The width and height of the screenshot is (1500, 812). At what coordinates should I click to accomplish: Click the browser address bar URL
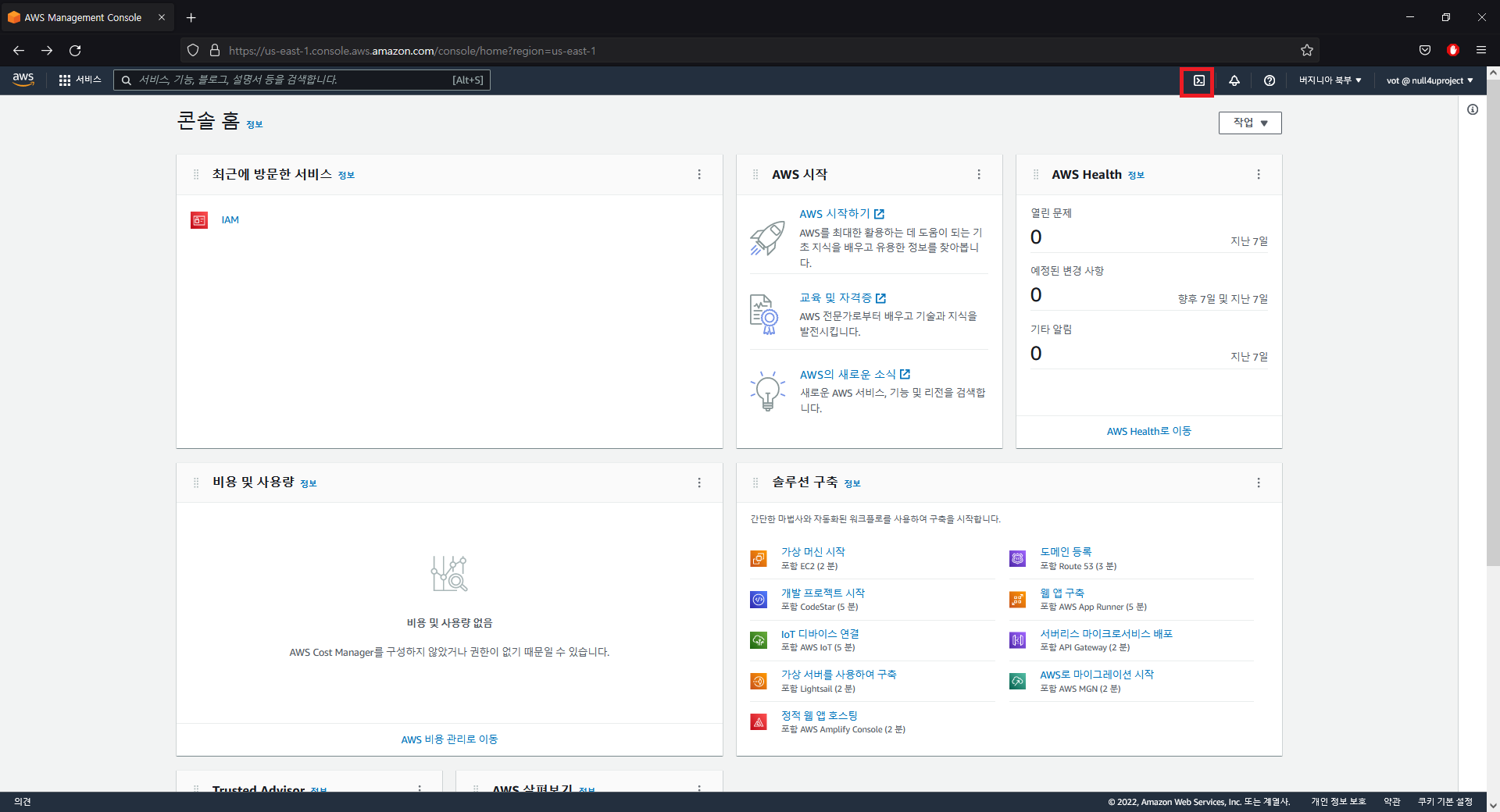tap(412, 51)
